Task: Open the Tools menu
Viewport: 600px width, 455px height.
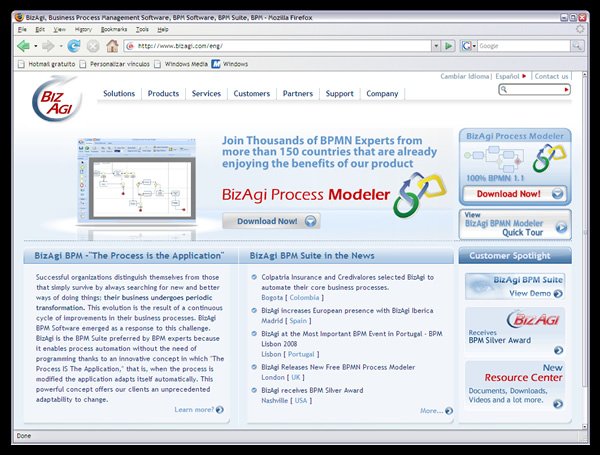Action: (141, 30)
